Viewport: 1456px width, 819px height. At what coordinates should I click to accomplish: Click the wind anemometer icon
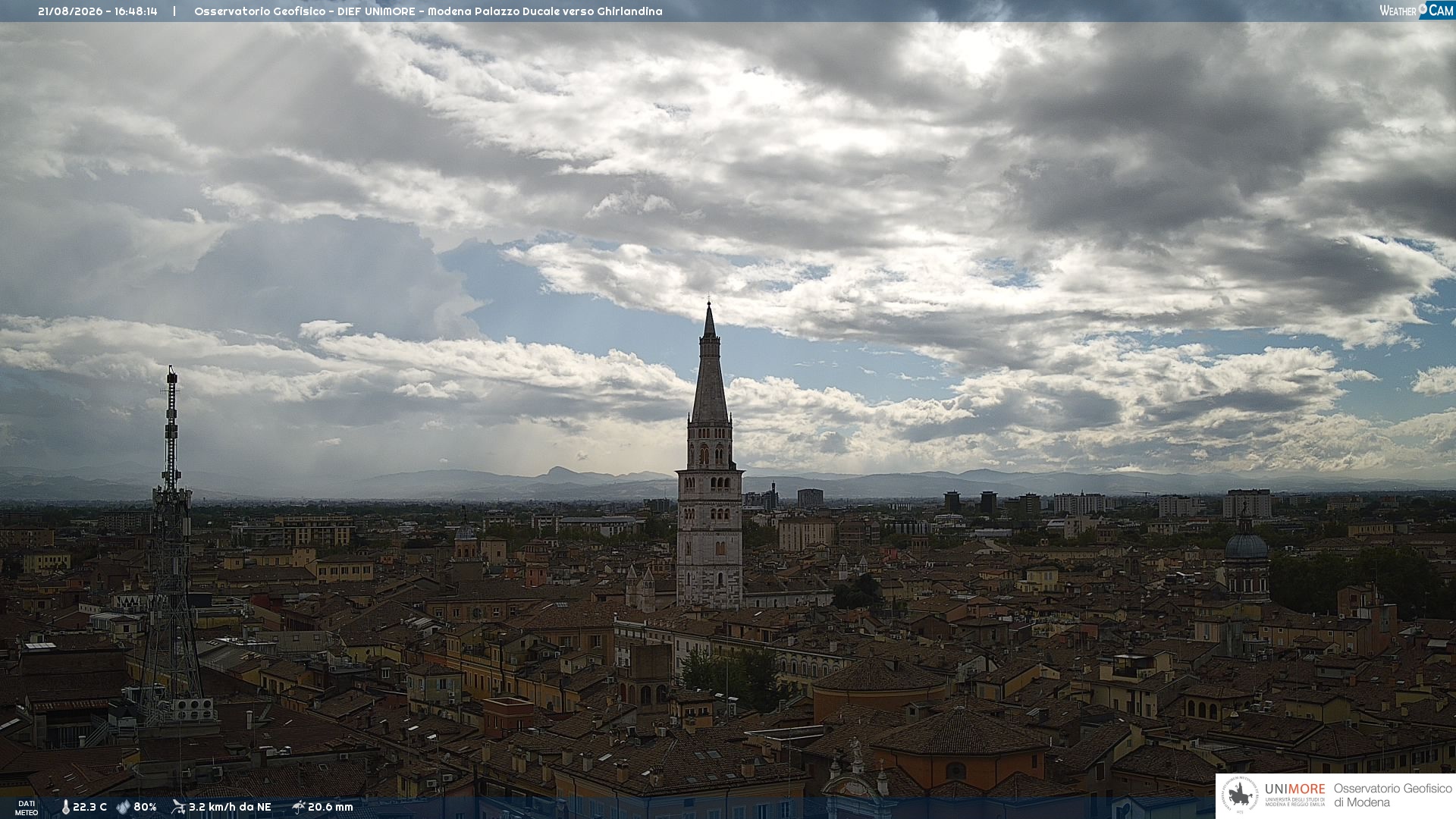[x=179, y=807]
